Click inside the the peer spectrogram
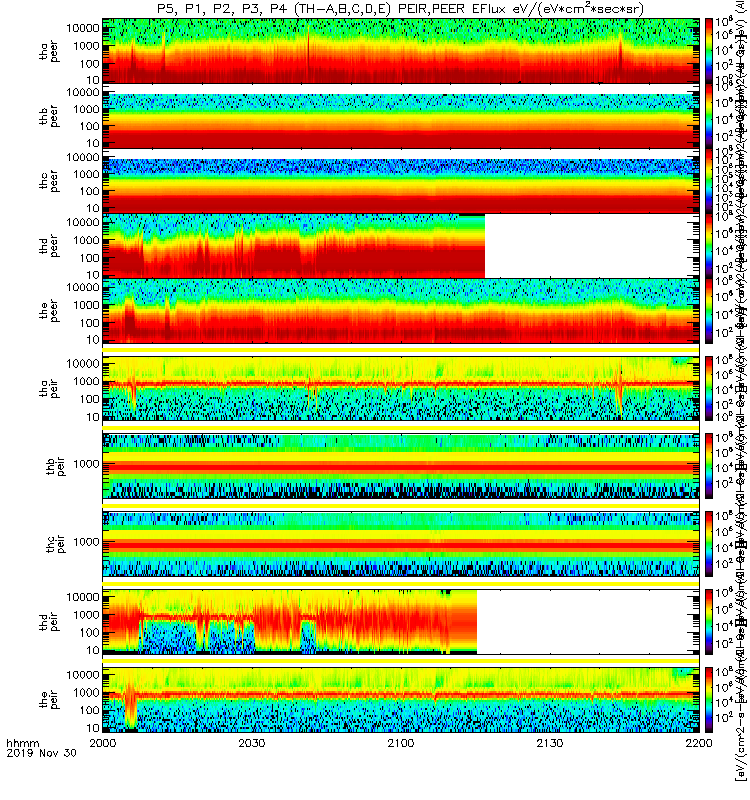The height and width of the screenshot is (800, 750). (401, 310)
